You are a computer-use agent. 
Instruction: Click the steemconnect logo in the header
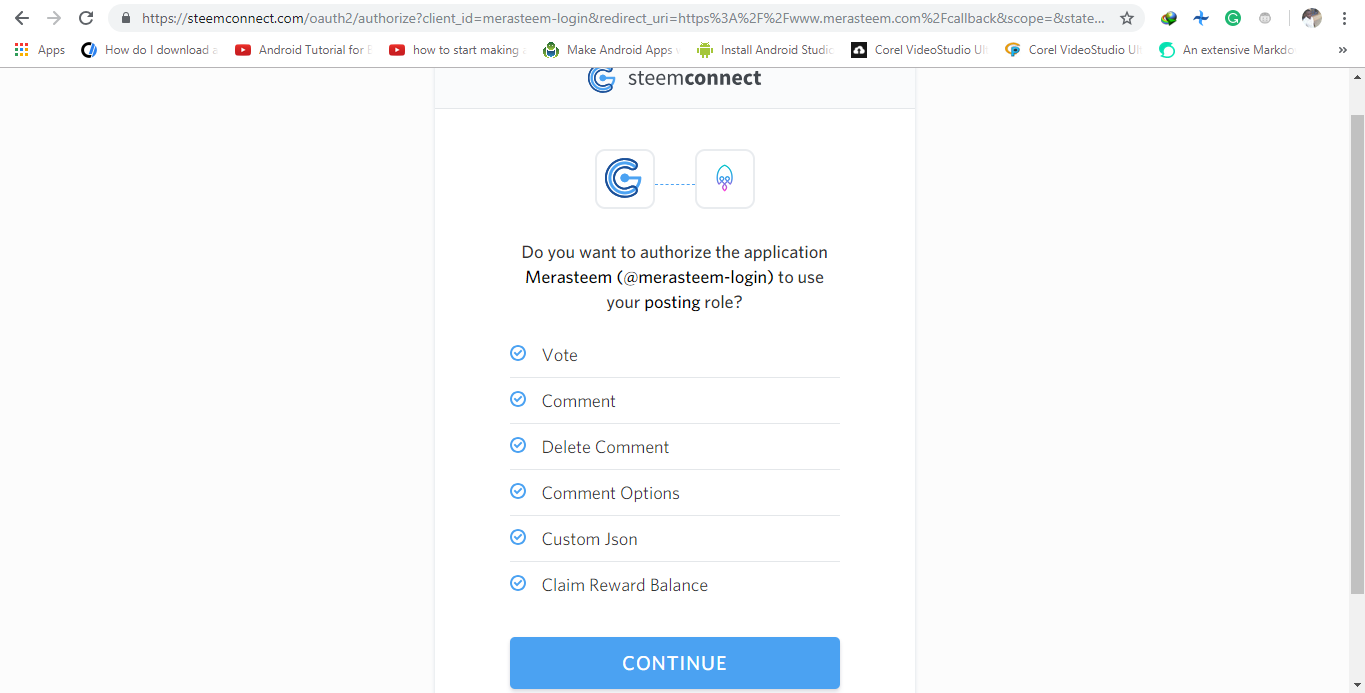point(674,78)
